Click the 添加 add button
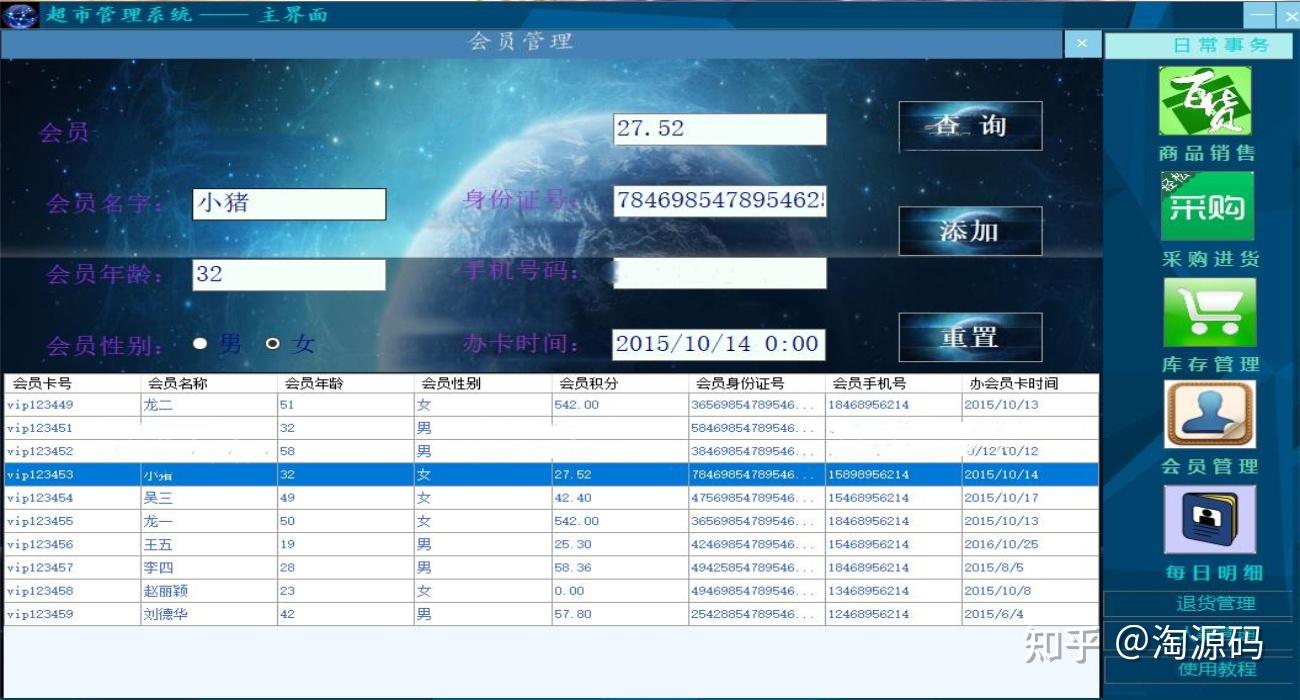Image resolution: width=1300 pixels, height=700 pixels. pos(970,231)
